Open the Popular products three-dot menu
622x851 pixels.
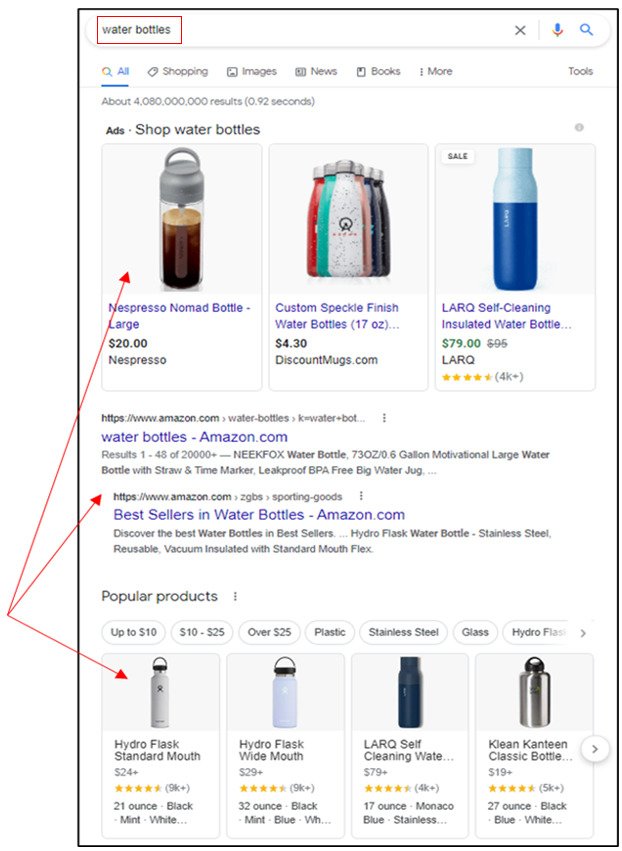pos(236,597)
